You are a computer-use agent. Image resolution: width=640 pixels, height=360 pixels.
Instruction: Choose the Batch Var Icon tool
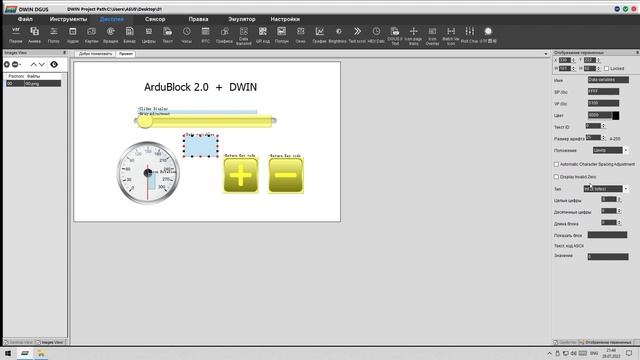click(x=451, y=36)
